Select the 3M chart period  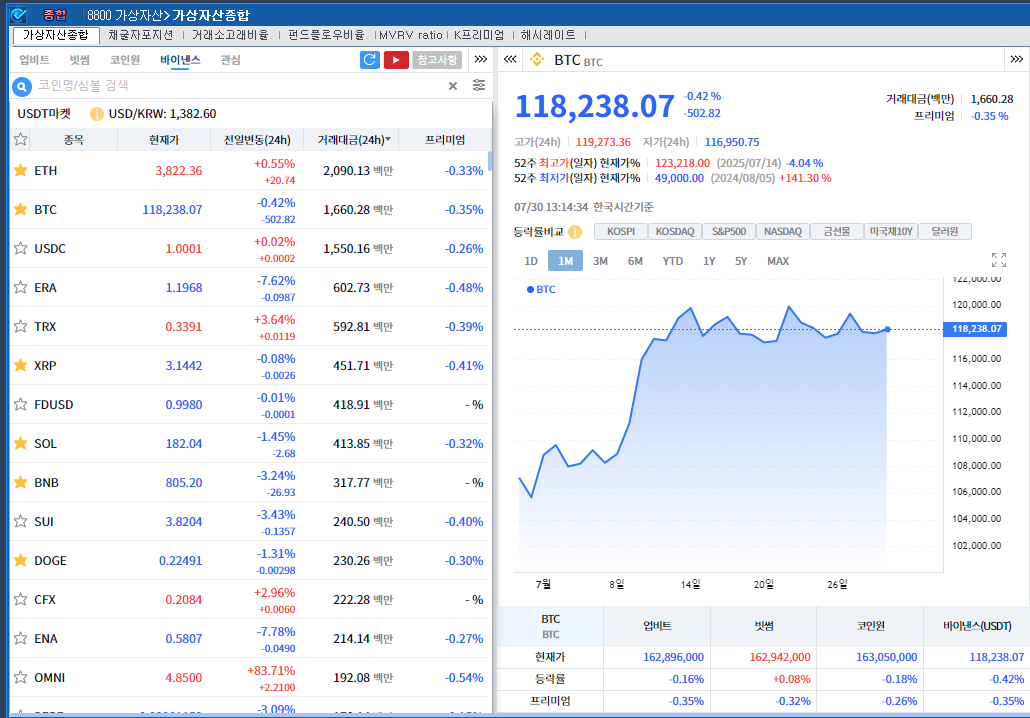click(x=600, y=261)
